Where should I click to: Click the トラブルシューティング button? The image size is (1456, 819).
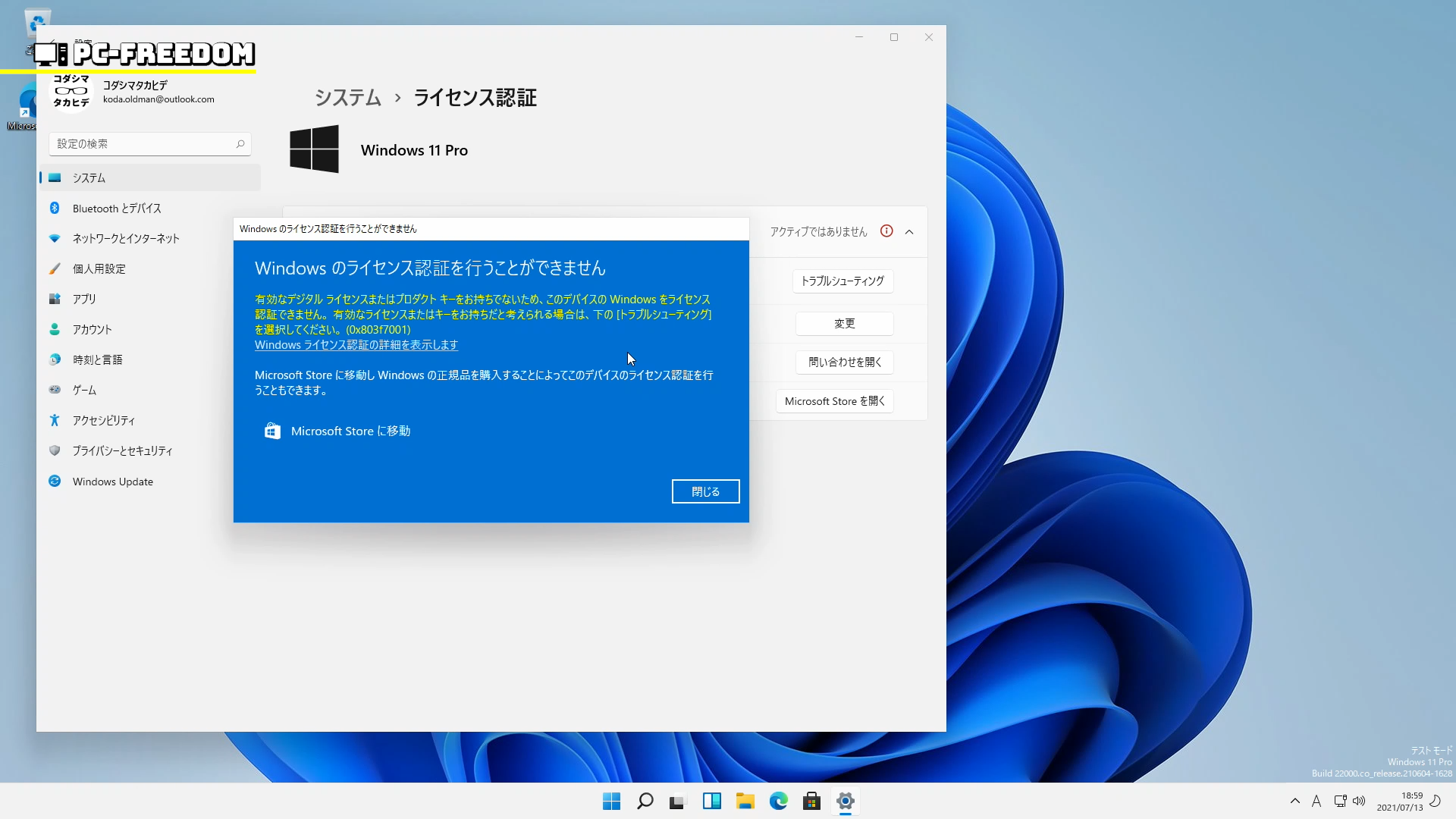(843, 281)
